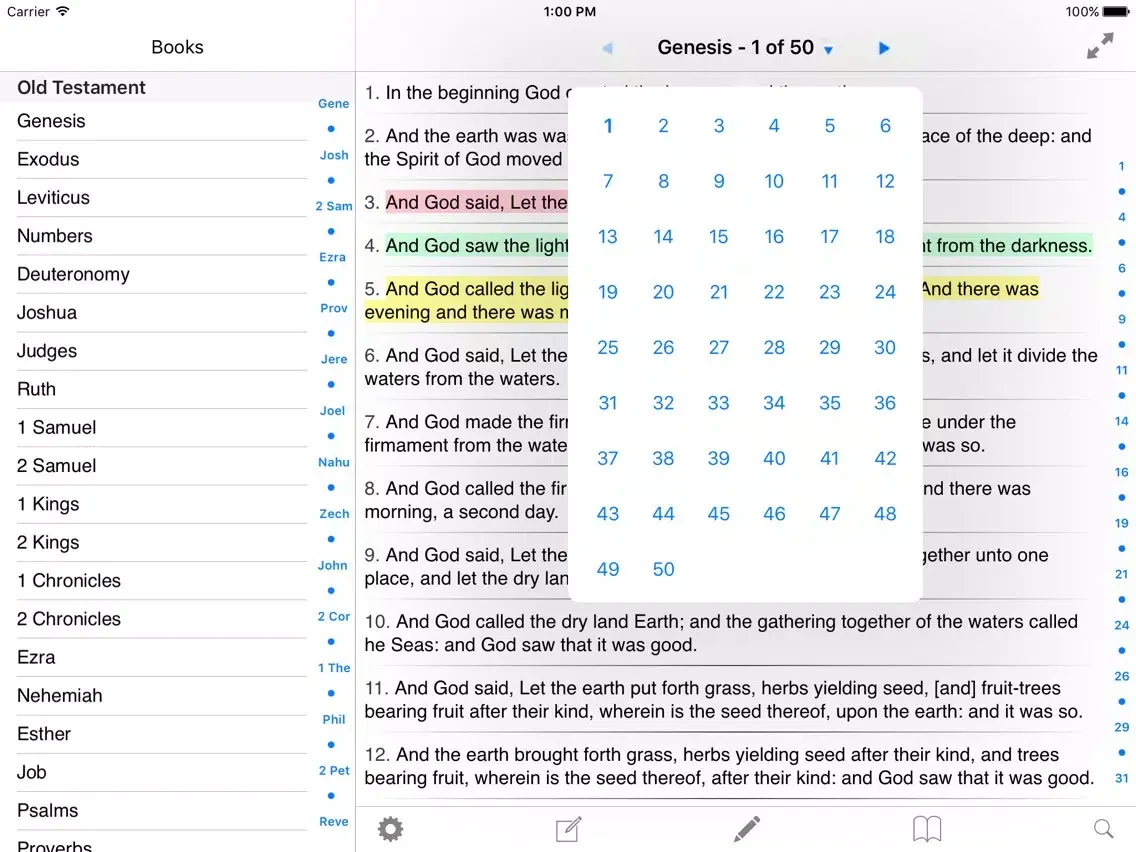Open the book of Exodus

(x=162, y=159)
